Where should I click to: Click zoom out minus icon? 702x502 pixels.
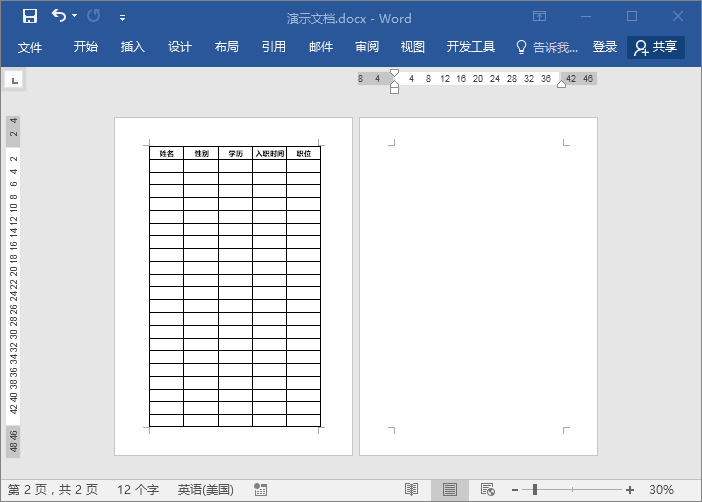(x=514, y=489)
